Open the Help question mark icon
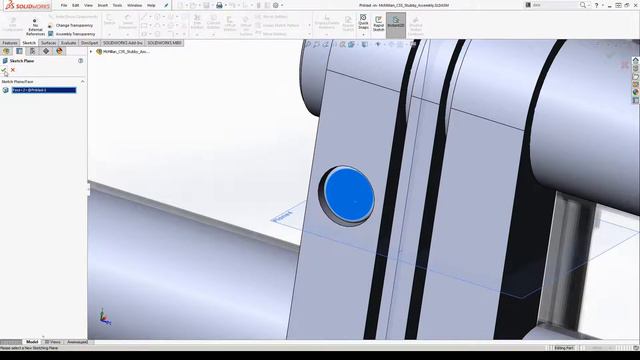The width and height of the screenshot is (640, 360). pyautogui.click(x=596, y=5)
